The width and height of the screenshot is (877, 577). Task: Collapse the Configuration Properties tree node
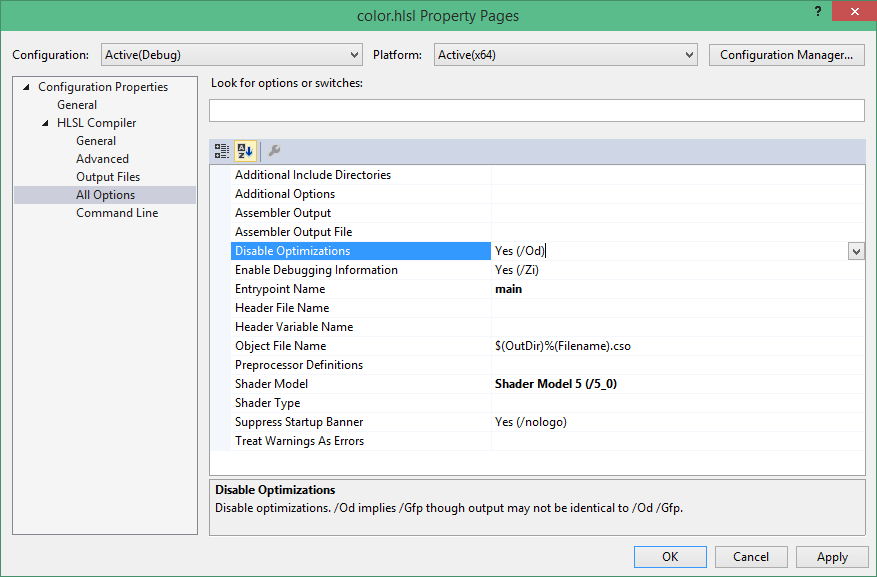point(26,87)
